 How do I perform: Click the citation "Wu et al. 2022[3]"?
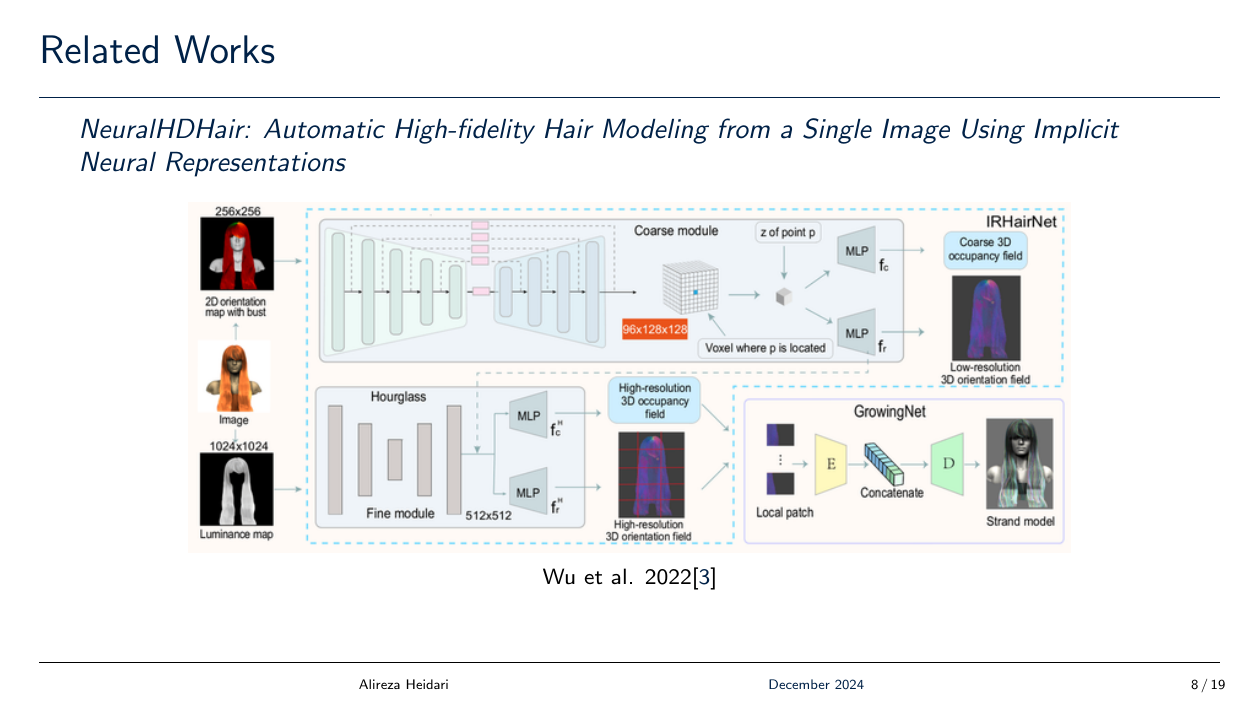click(x=629, y=577)
